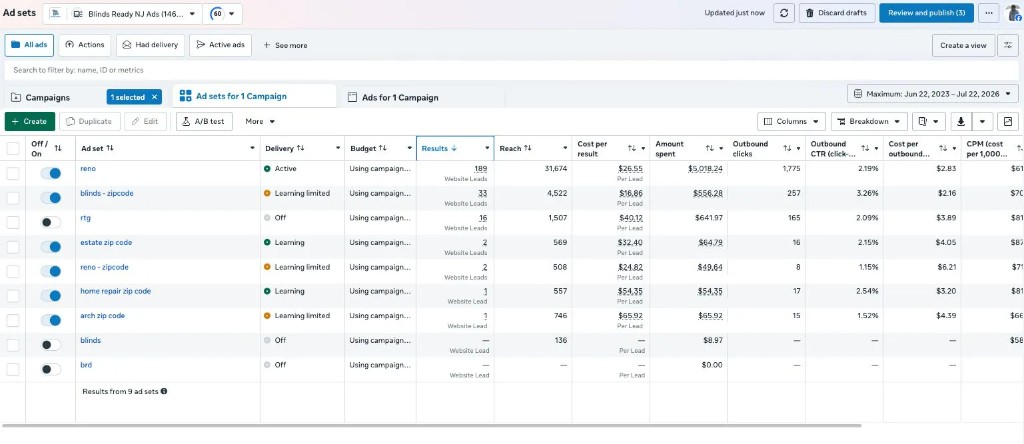The width and height of the screenshot is (1024, 444).
Task: Click the search filter input field
Action: tap(511, 70)
